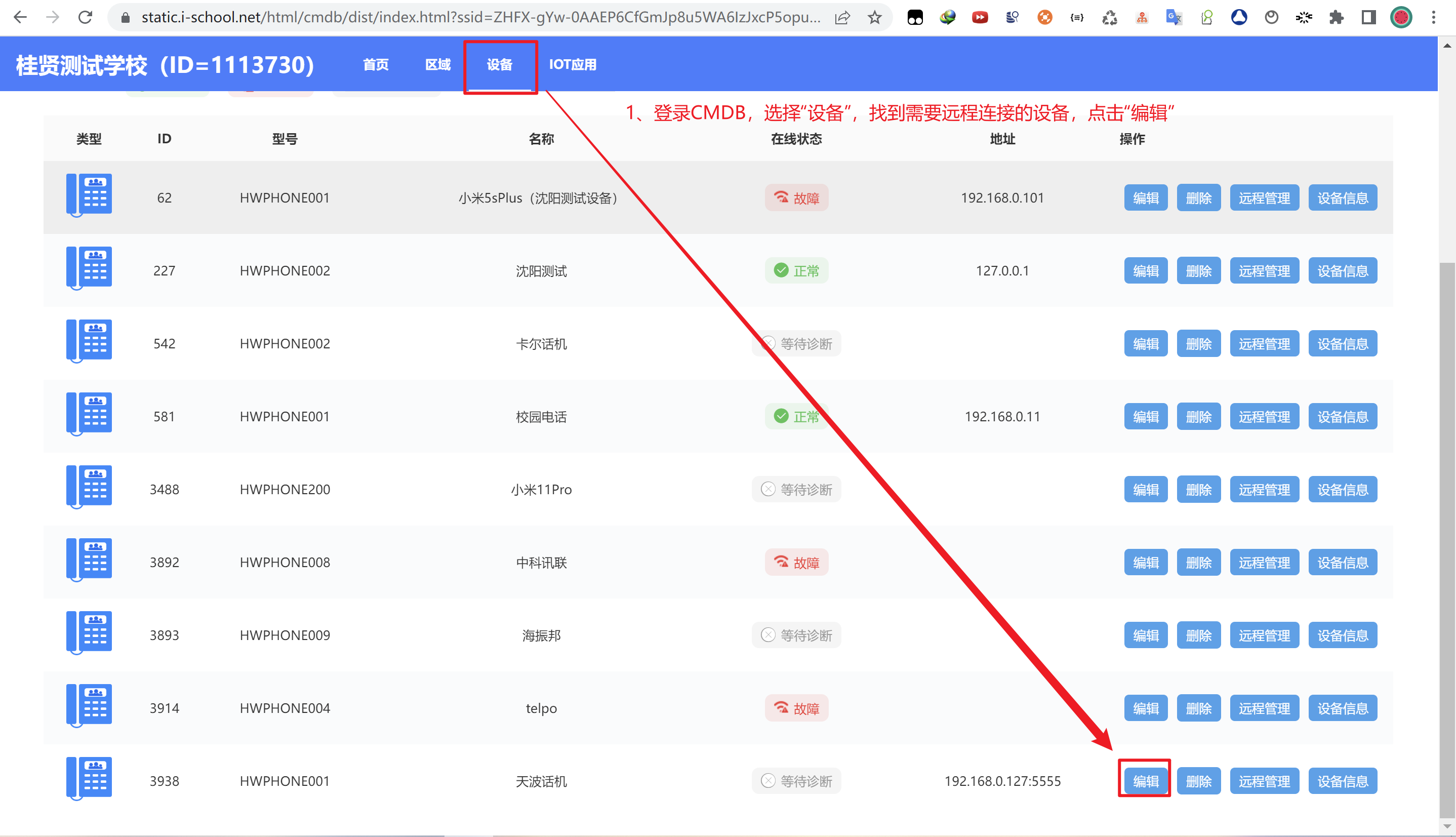Open the 首页 tab
This screenshot has width=1456, height=837.
pos(376,64)
